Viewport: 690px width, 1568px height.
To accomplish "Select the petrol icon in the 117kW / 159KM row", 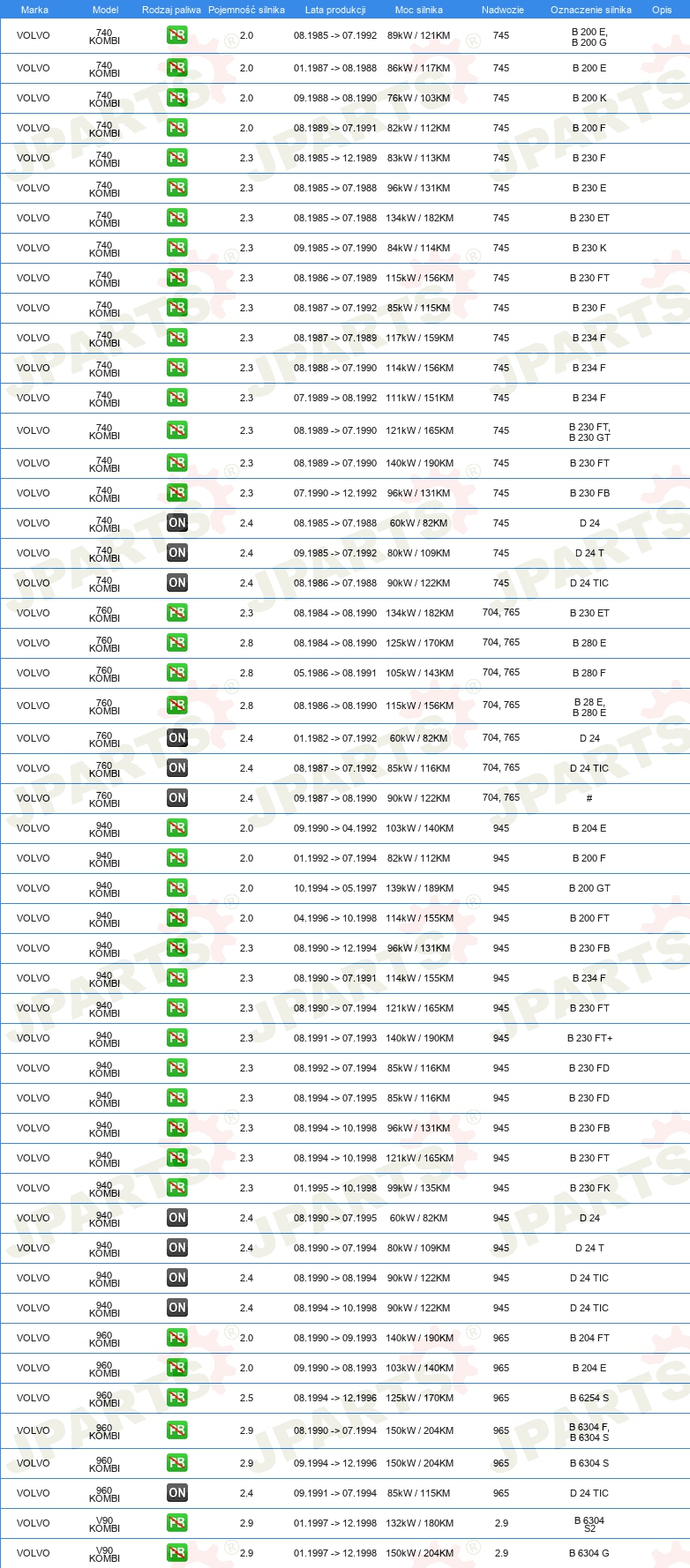I will 177,338.
